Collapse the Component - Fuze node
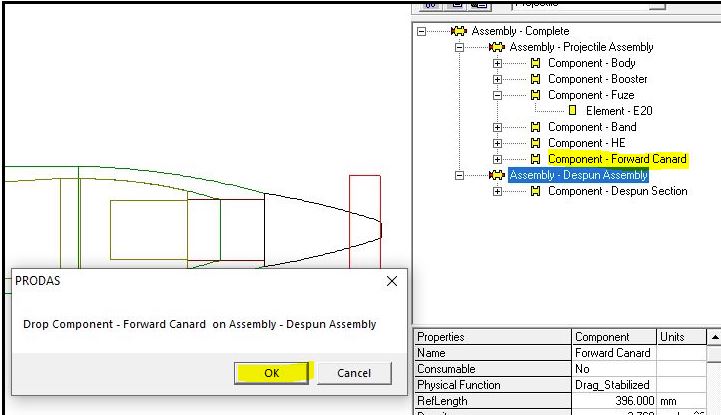Image resolution: width=721 pixels, height=415 pixels. click(498, 95)
